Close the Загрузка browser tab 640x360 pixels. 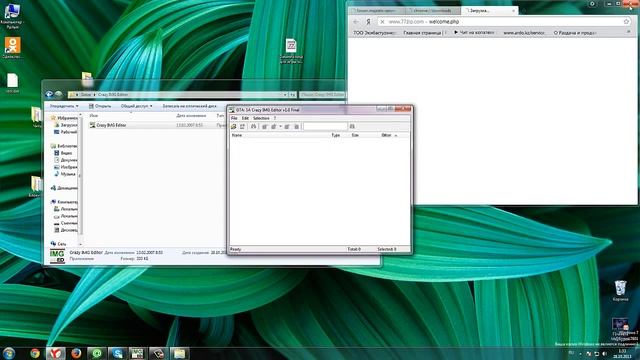pos(513,11)
